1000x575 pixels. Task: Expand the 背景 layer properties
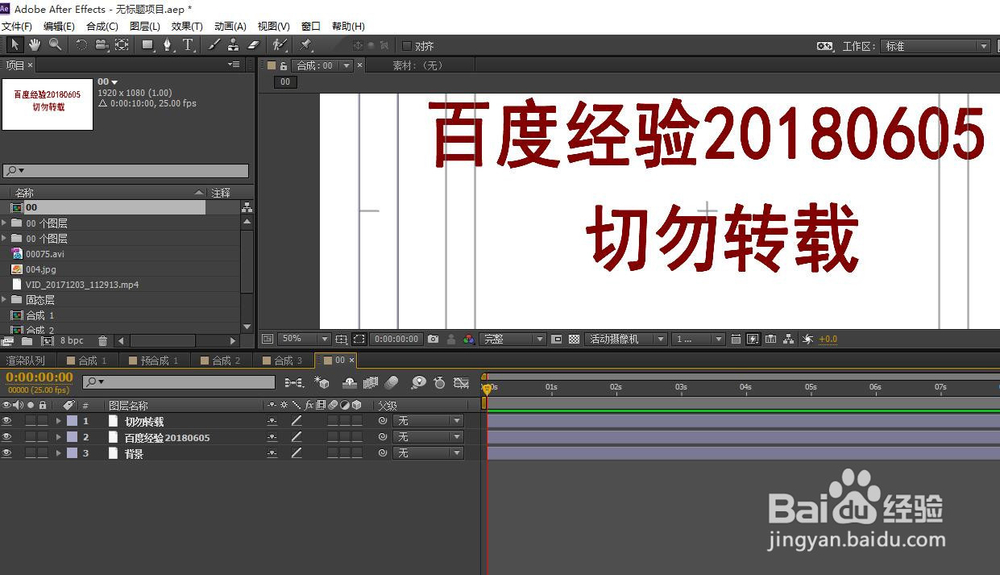click(58, 453)
